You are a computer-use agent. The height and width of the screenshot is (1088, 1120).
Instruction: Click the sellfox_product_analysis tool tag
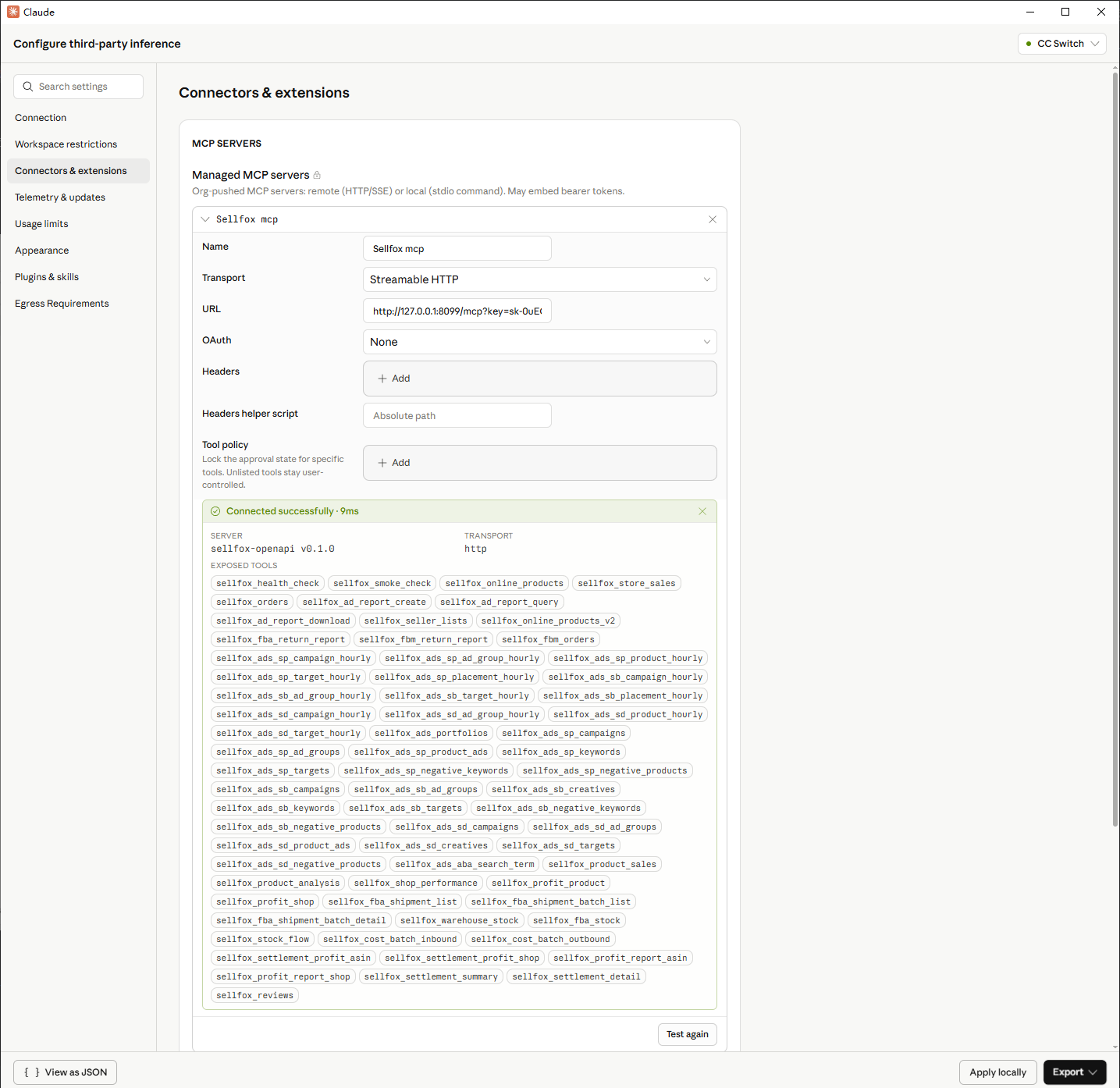pyautogui.click(x=278, y=883)
